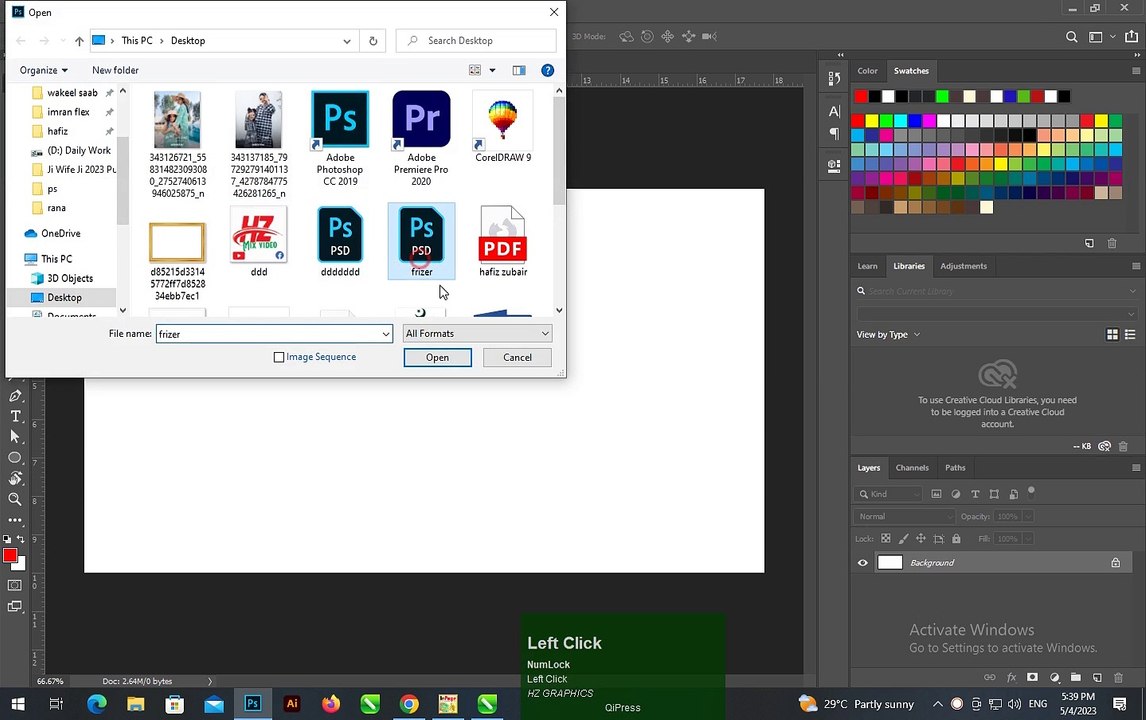The height and width of the screenshot is (720, 1146).
Task: Click the Open button
Action: (437, 357)
